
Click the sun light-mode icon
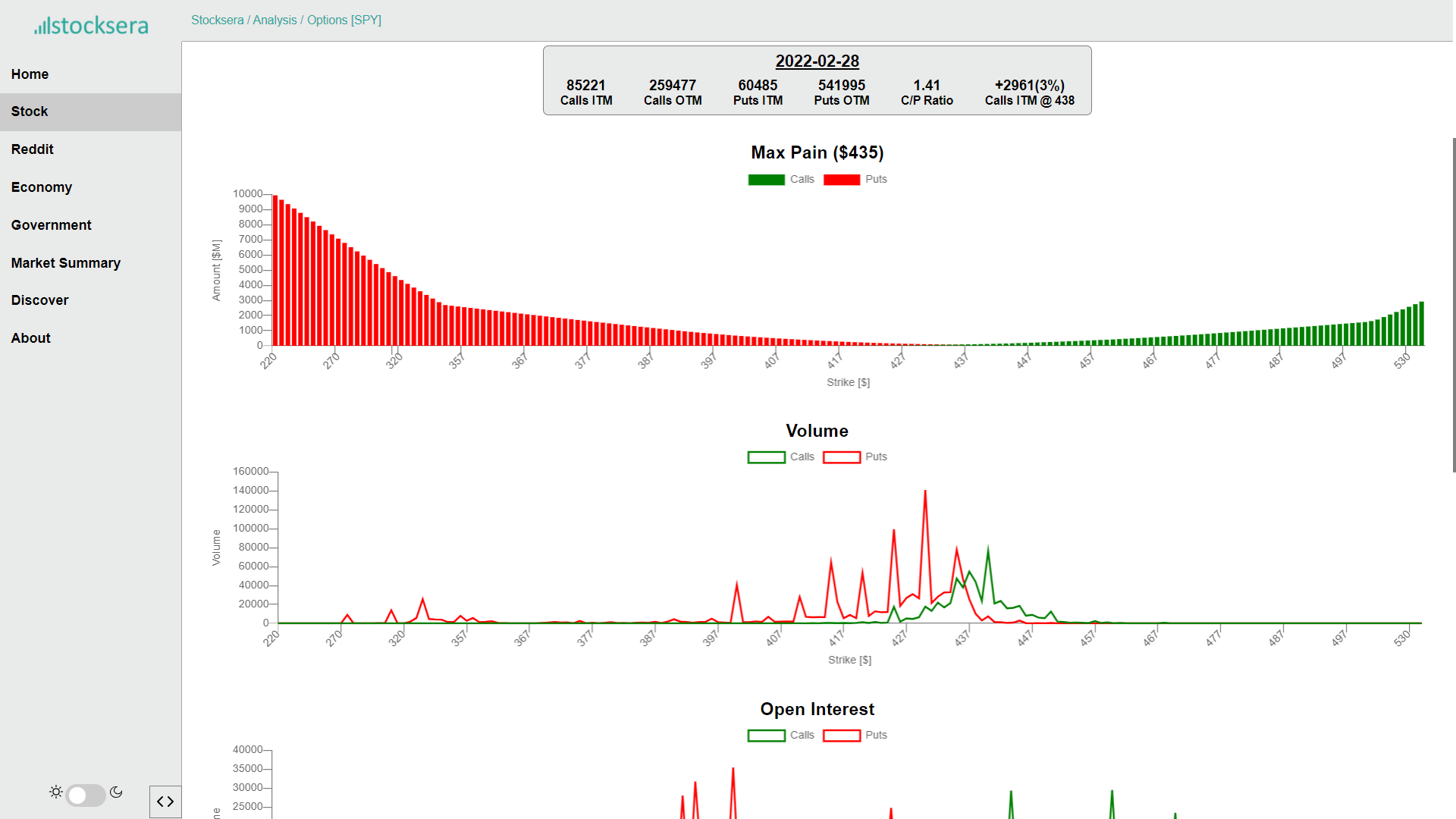pos(56,792)
